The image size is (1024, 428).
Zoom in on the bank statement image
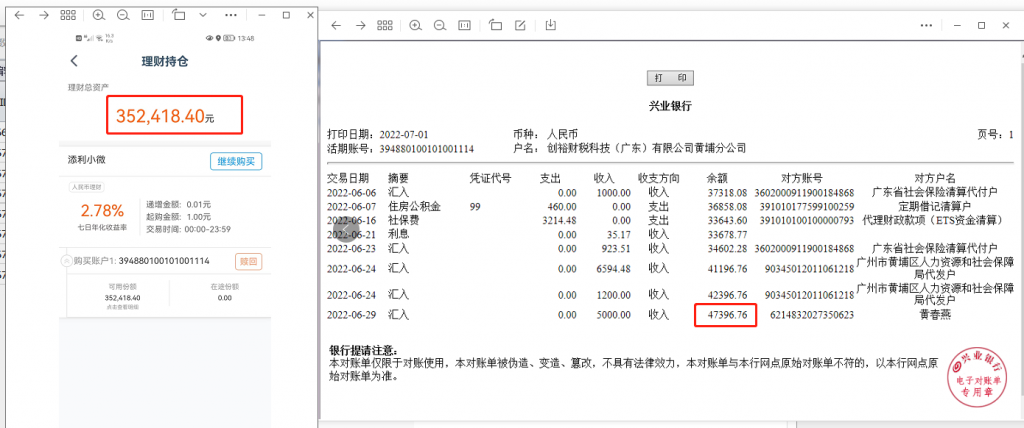coord(415,25)
